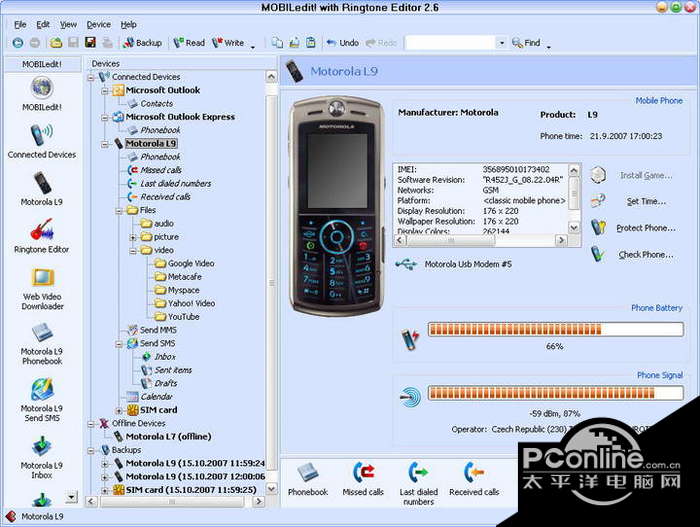Image resolution: width=700 pixels, height=527 pixels.
Task: Select Google Video folder in tree
Action: pos(191,264)
